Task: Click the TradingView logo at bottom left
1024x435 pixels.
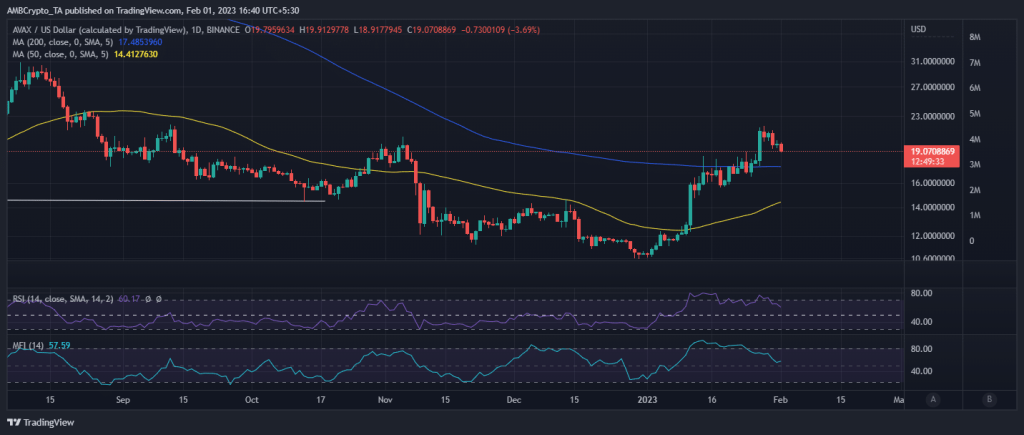Action: click(x=45, y=420)
